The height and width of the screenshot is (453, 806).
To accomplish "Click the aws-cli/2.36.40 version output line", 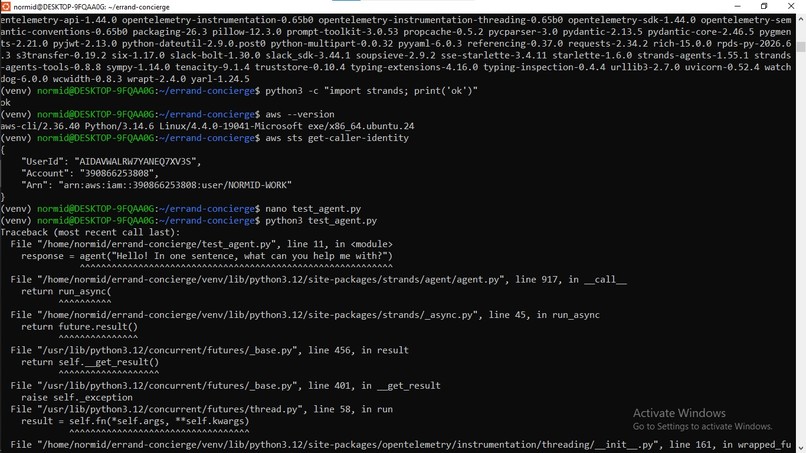I will point(207,126).
